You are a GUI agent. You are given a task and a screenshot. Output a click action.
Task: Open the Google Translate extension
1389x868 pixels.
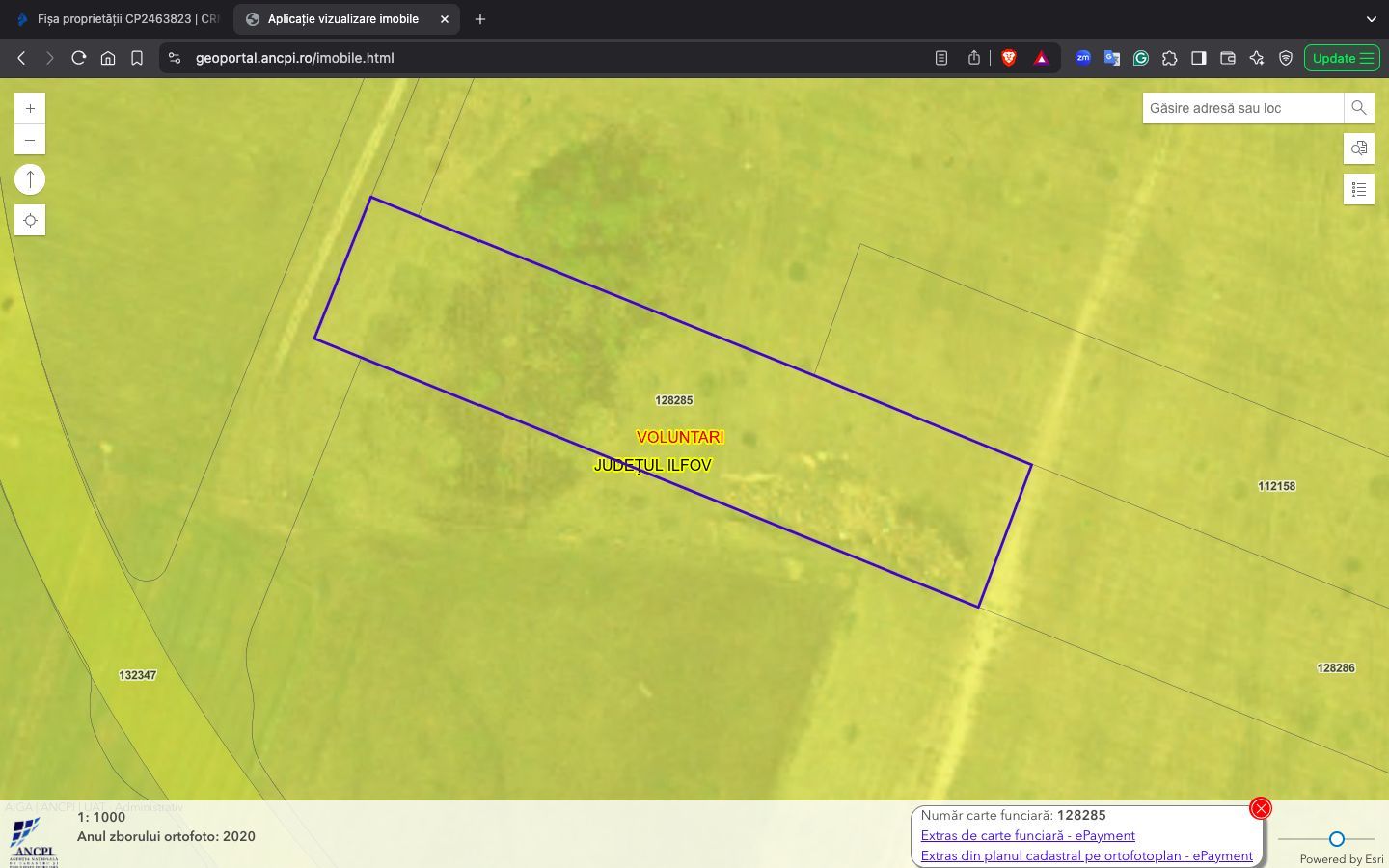coord(1112,58)
